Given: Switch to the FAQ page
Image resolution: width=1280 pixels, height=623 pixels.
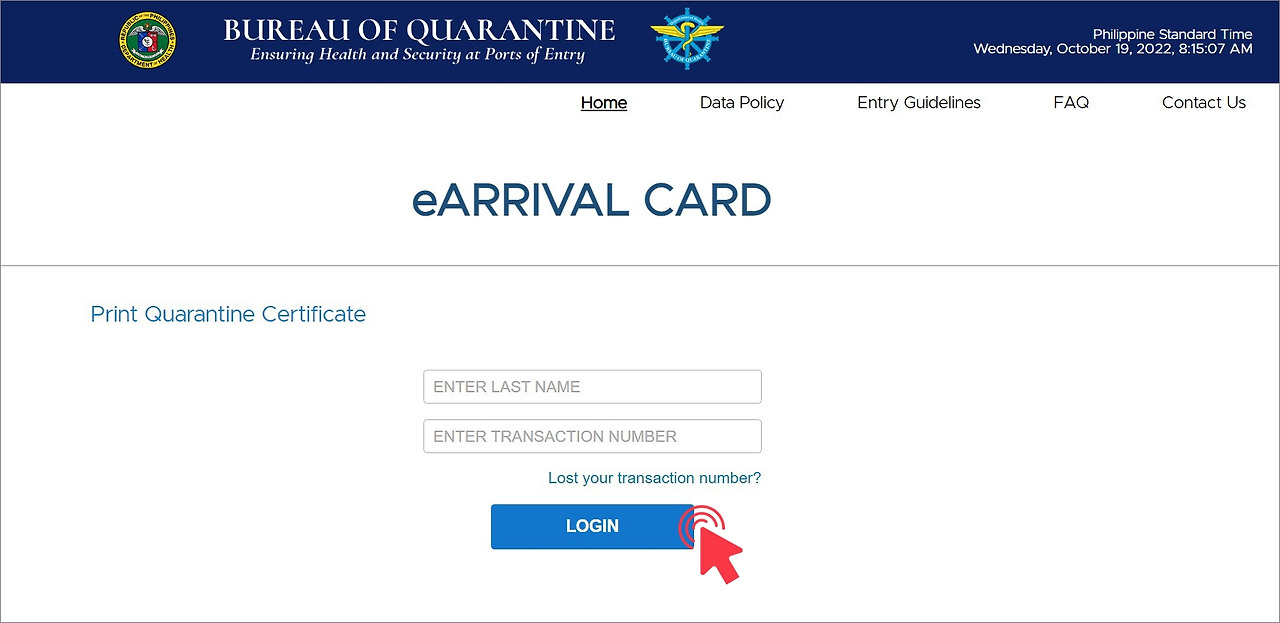Looking at the screenshot, I should pos(1070,102).
